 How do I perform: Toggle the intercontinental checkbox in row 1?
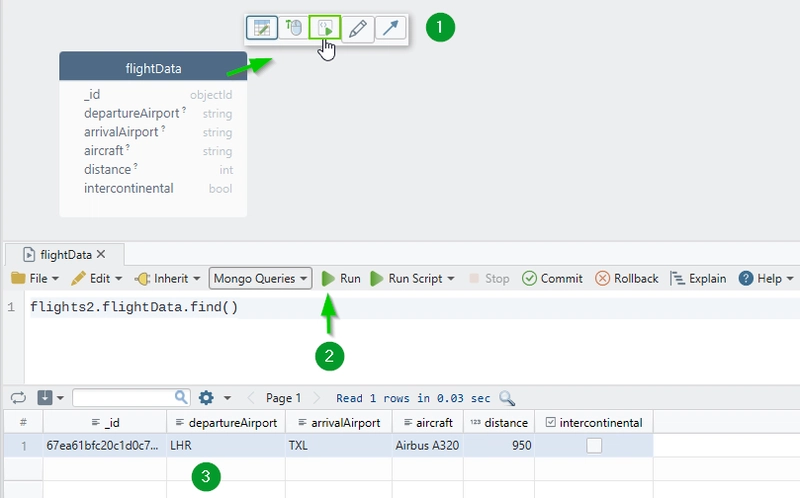594,445
